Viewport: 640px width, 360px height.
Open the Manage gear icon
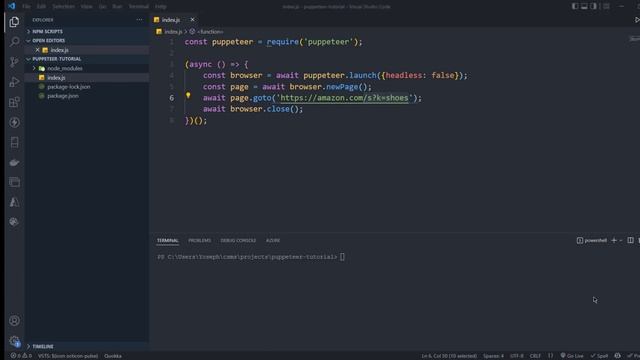(x=14, y=341)
